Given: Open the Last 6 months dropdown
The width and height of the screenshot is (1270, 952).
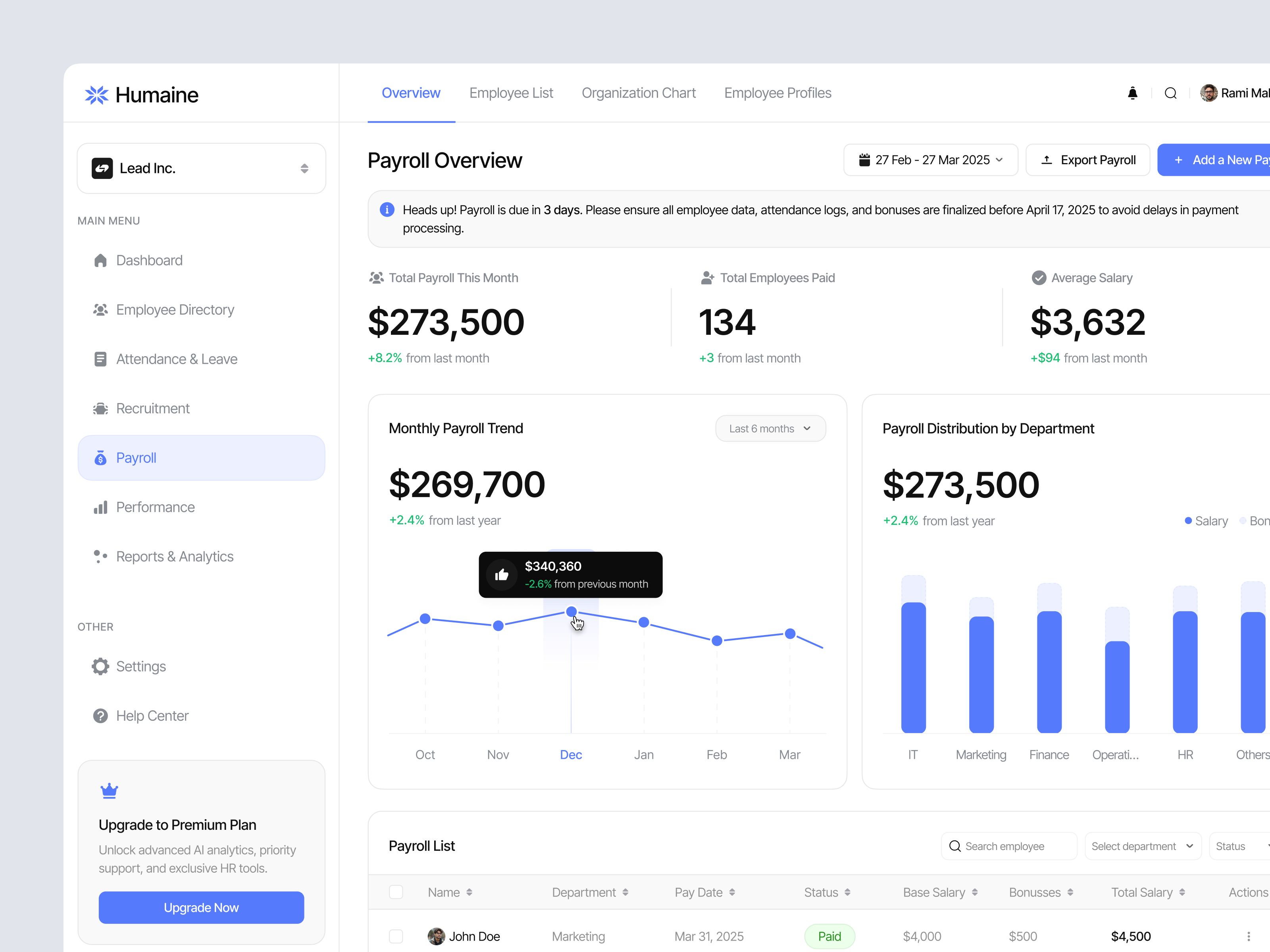Looking at the screenshot, I should point(770,429).
